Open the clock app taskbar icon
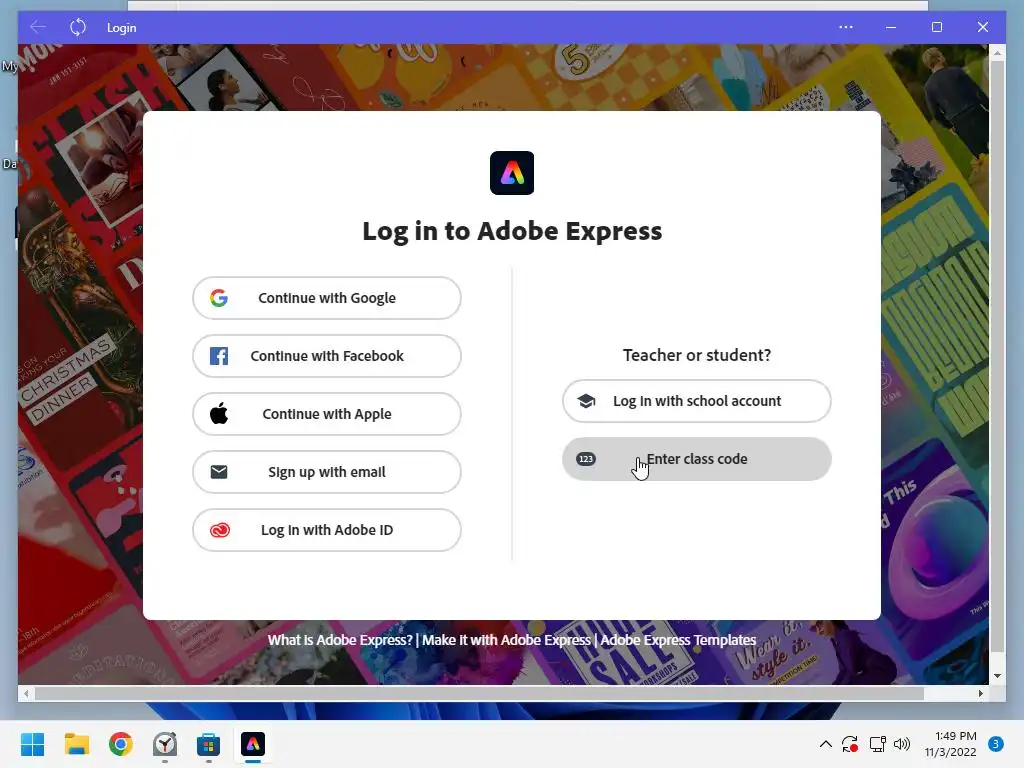Screen dimensions: 1024x768 coord(165,744)
